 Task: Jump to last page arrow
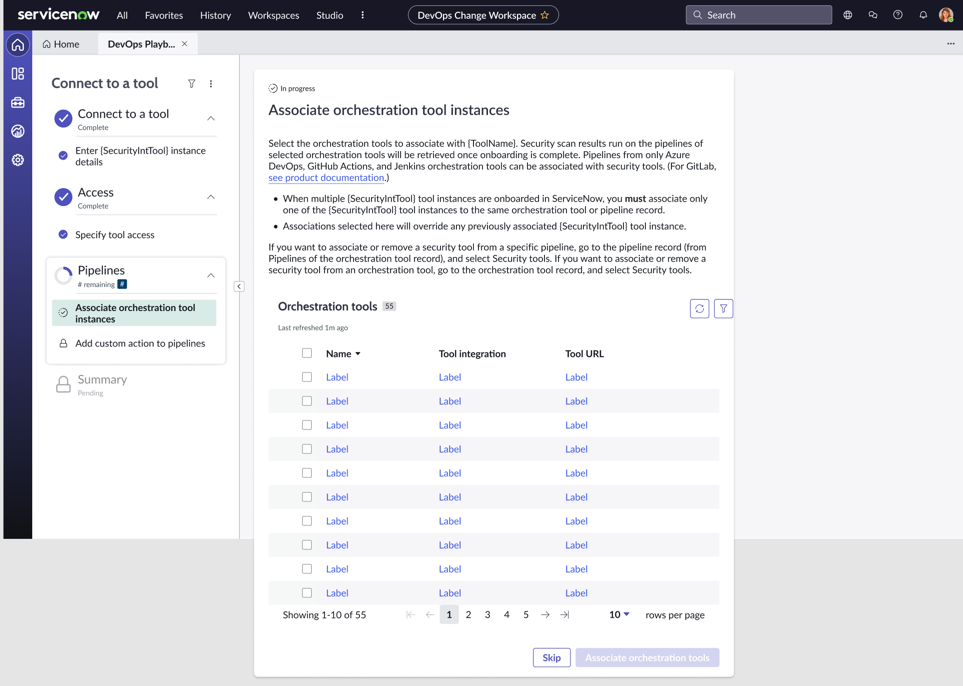pyautogui.click(x=564, y=615)
